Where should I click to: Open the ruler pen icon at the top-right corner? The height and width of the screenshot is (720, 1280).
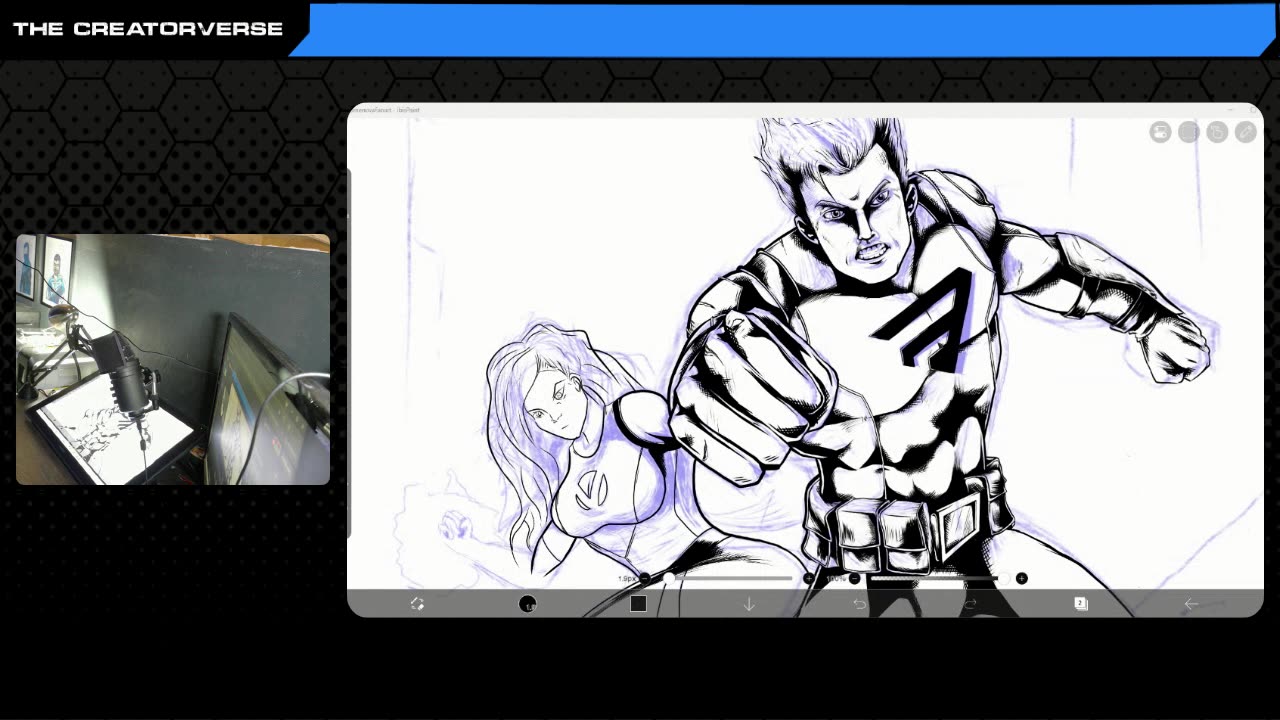tap(1245, 132)
